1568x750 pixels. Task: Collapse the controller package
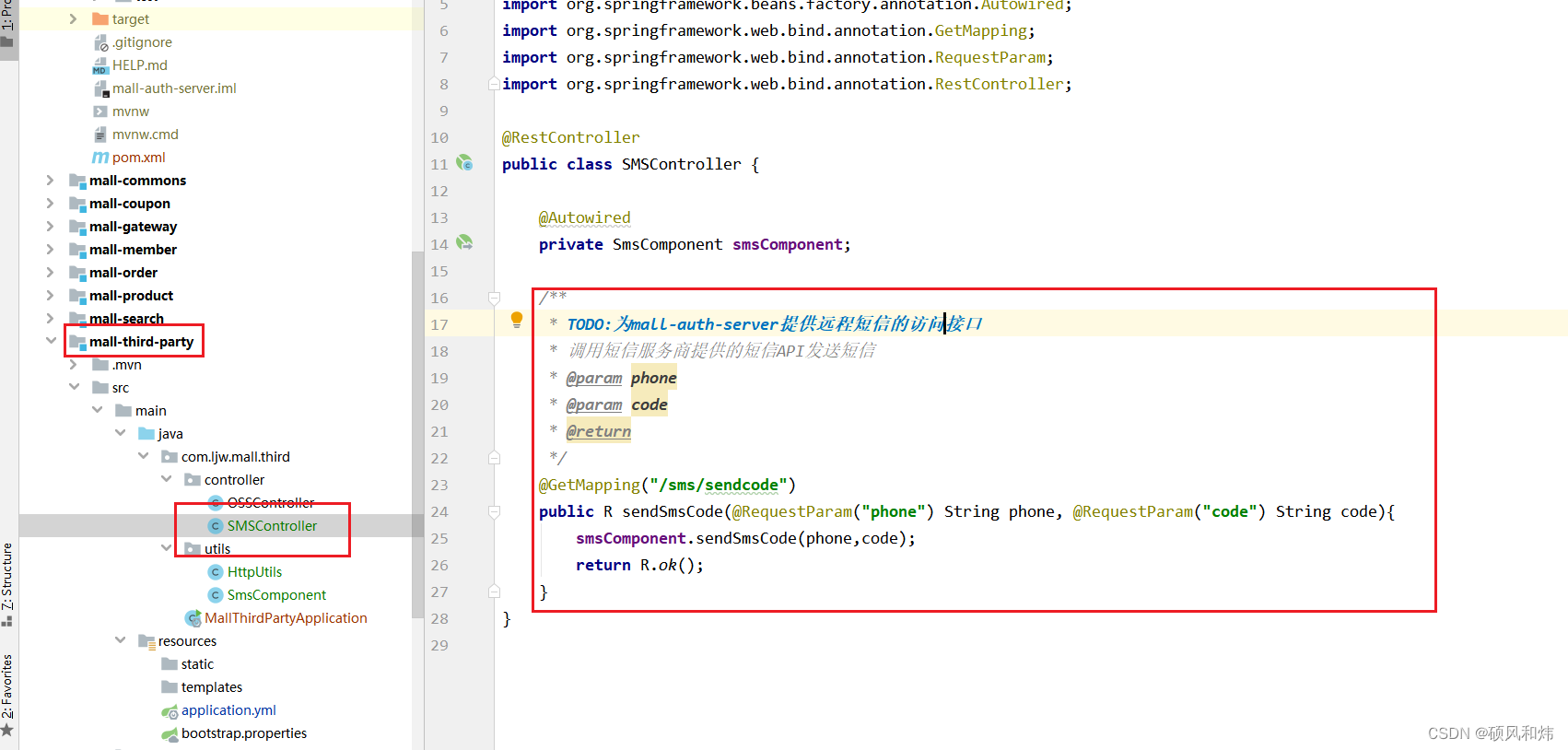tap(166, 478)
